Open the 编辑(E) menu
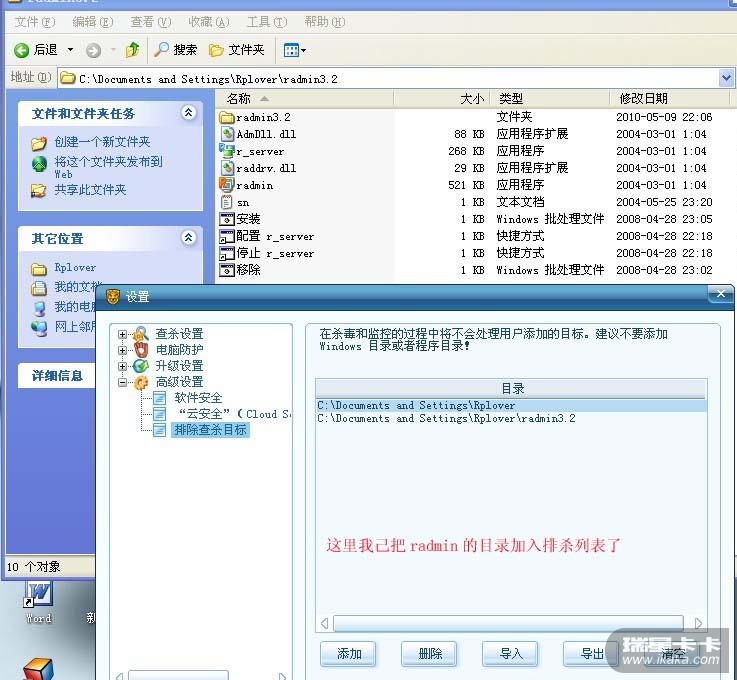The width and height of the screenshot is (737, 680). point(93,22)
